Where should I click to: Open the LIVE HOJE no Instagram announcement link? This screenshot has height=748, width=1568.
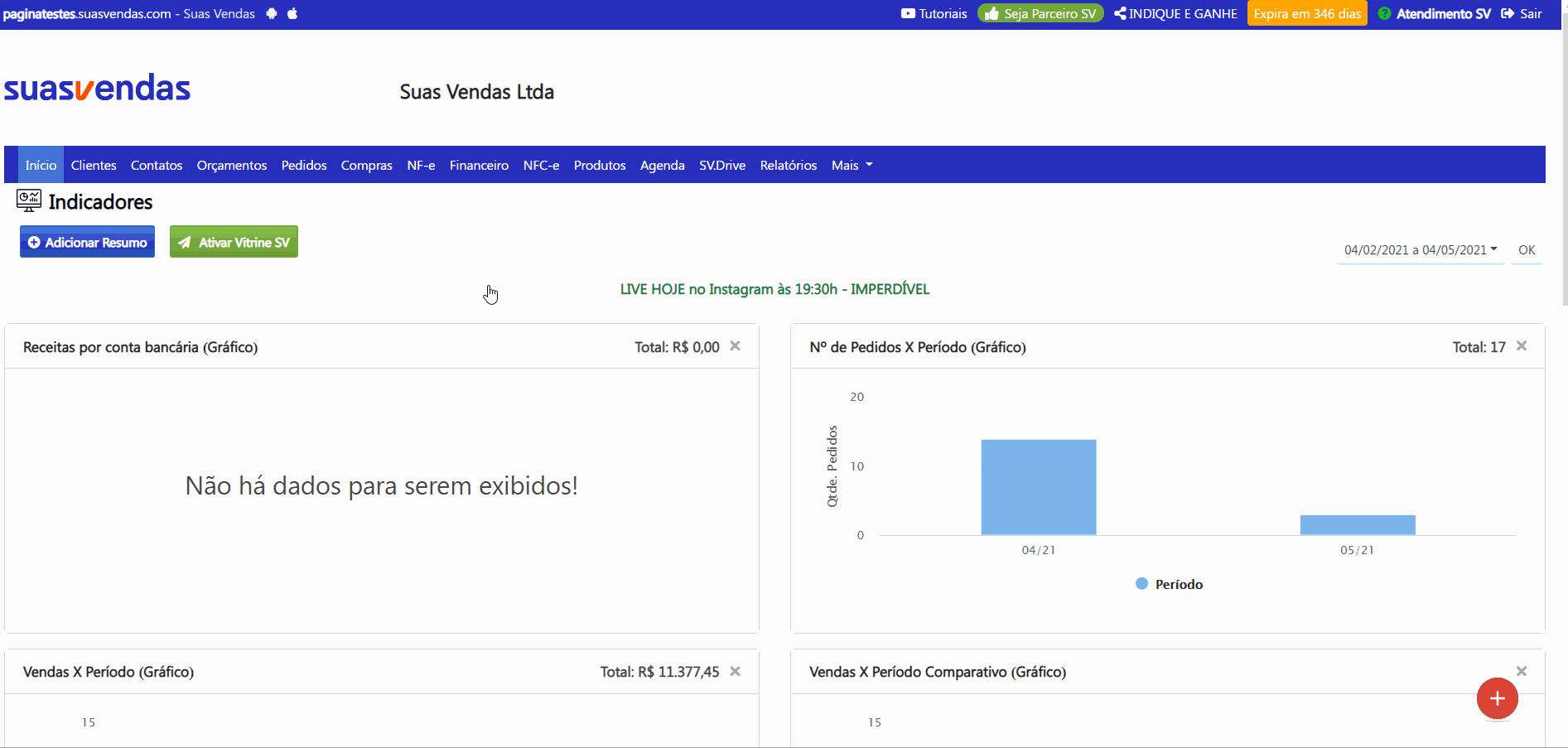tap(774, 289)
